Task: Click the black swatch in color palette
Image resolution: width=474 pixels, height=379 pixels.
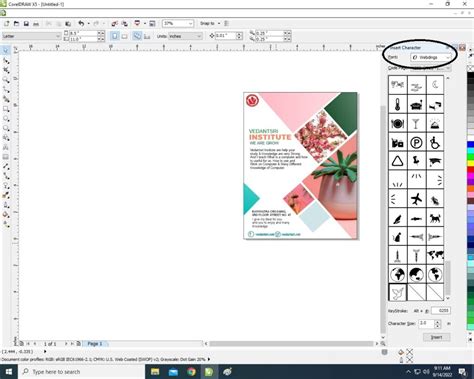Action: click(x=470, y=76)
